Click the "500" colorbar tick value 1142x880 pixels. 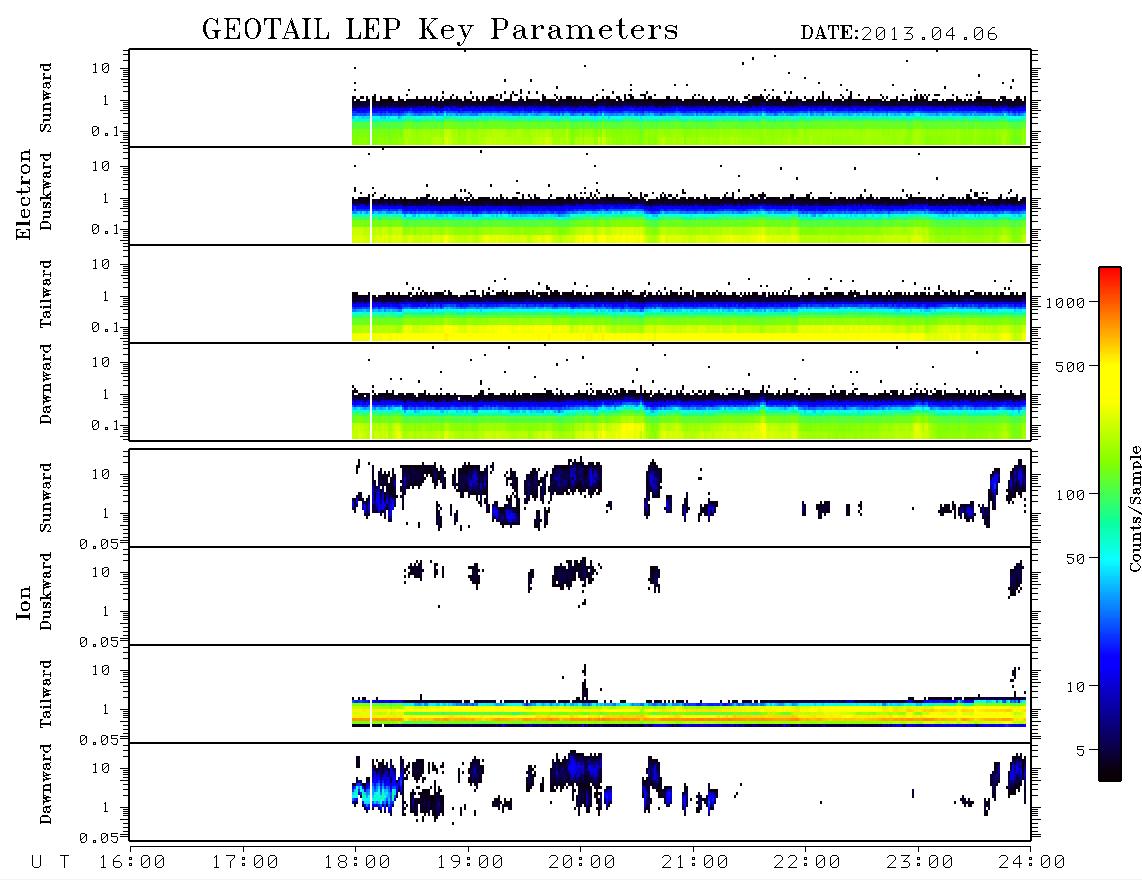[x=1070, y=367]
